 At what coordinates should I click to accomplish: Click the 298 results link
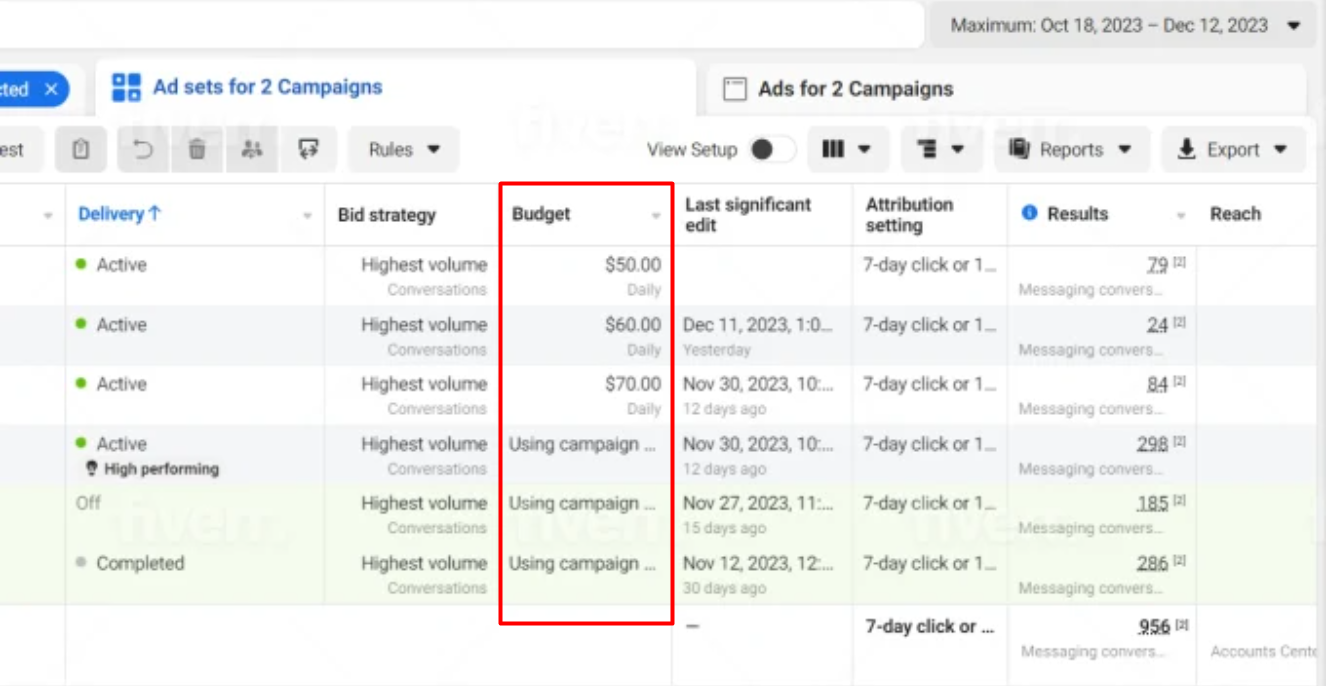point(1152,444)
